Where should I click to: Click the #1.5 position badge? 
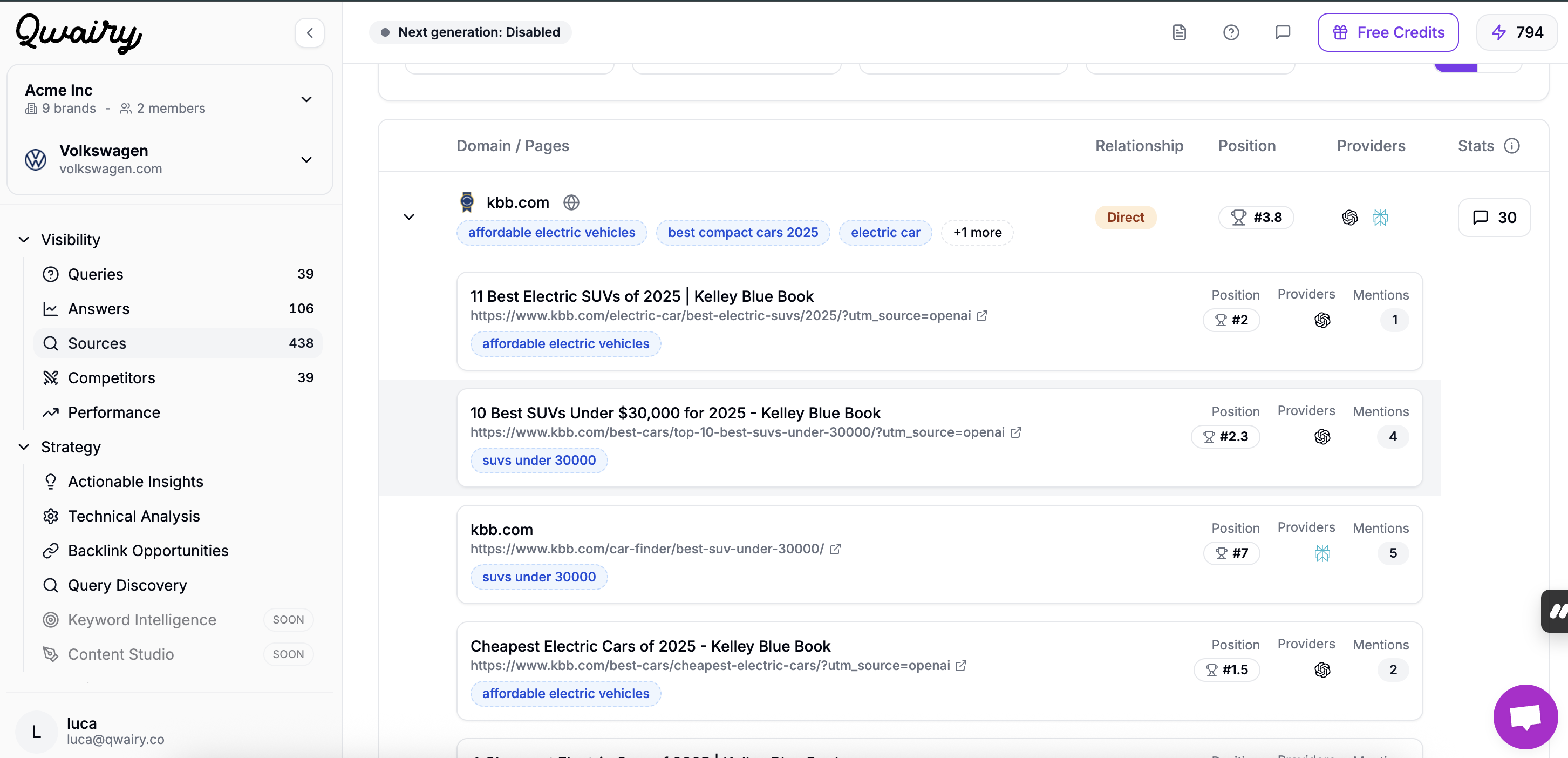[x=1226, y=669]
